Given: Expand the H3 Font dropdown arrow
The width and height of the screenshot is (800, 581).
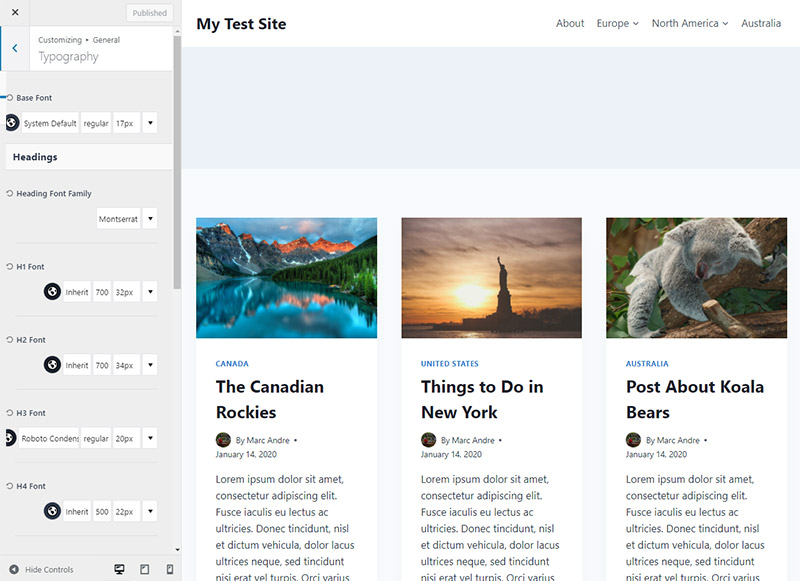Looking at the screenshot, I should (x=150, y=438).
